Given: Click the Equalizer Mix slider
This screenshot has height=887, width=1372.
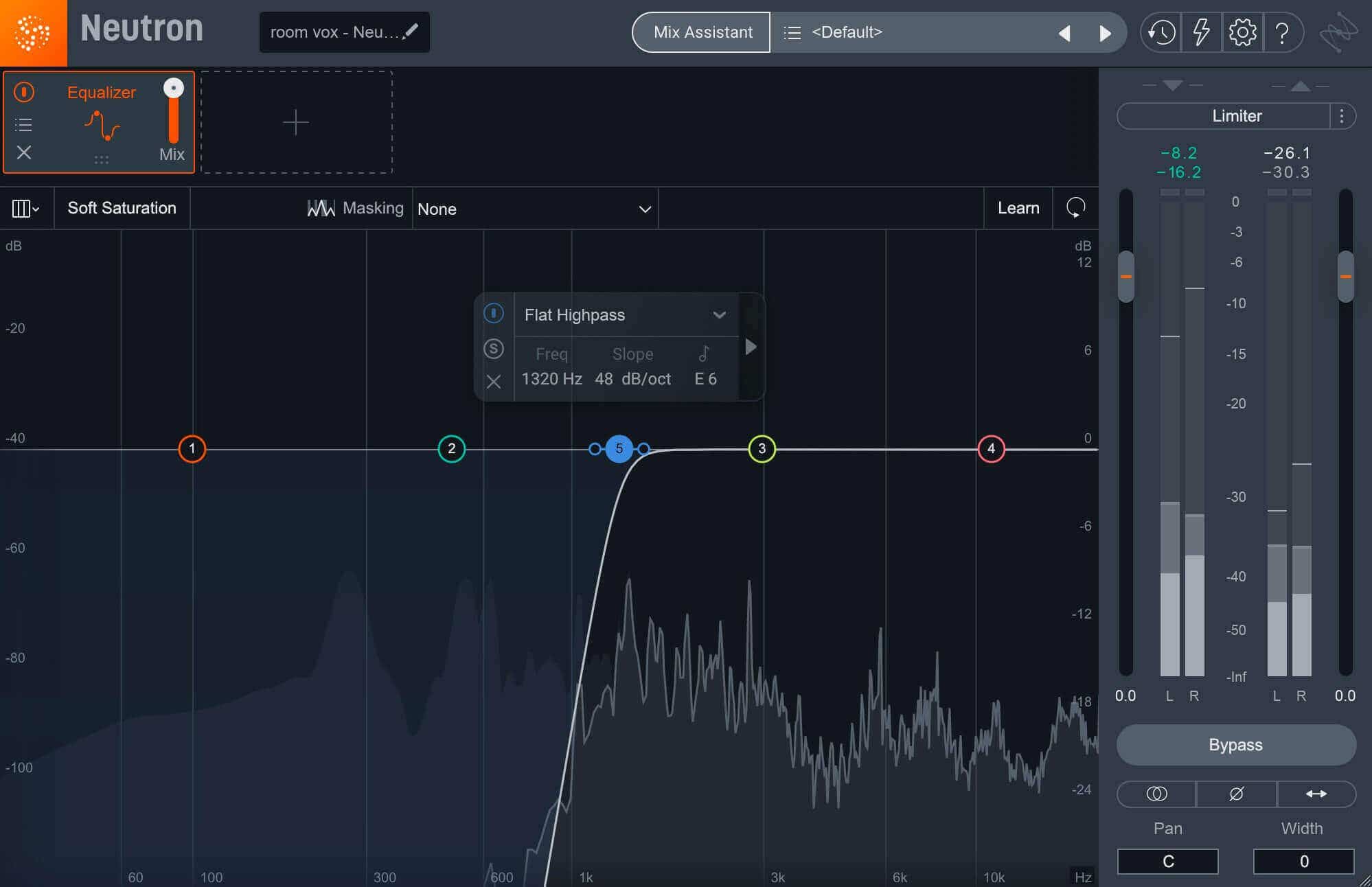Looking at the screenshot, I should tap(173, 111).
